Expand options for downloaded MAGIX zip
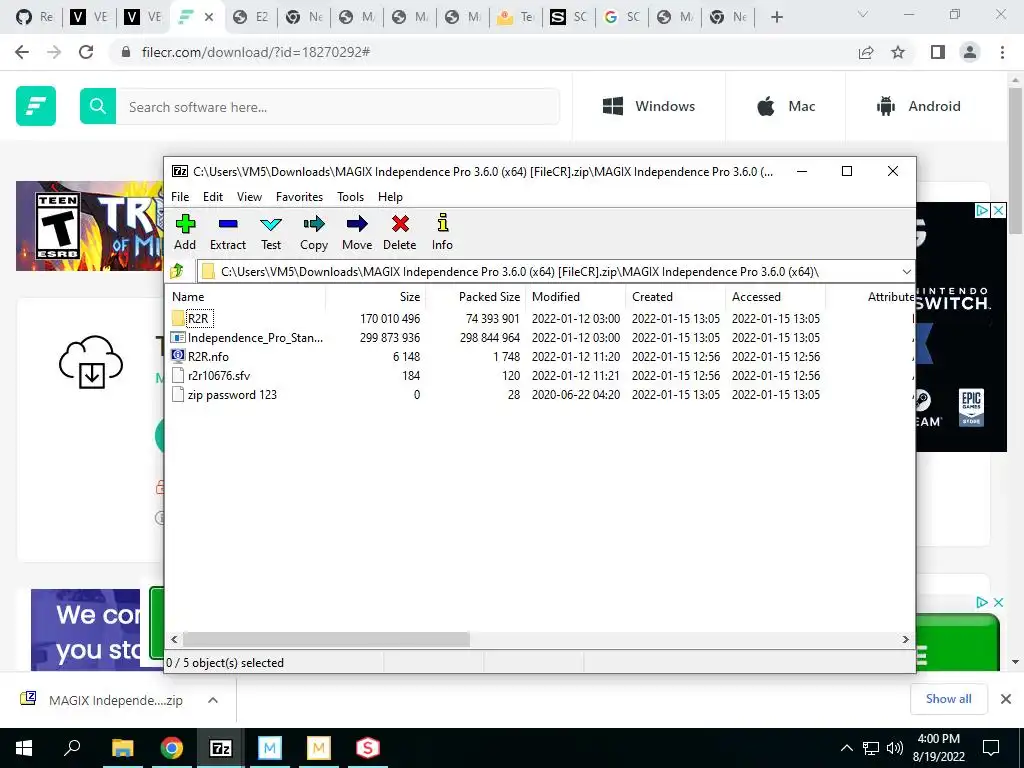Image resolution: width=1024 pixels, height=768 pixels. 213,700
